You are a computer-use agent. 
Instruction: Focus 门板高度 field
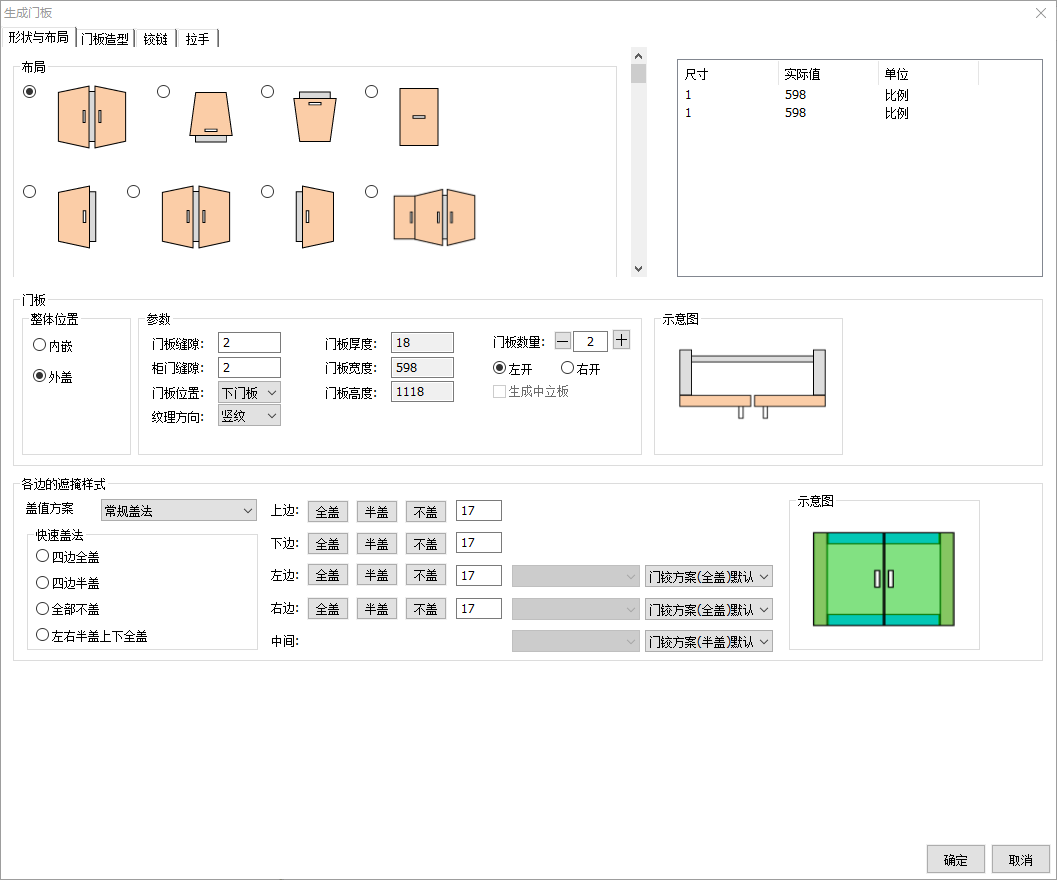pyautogui.click(x=422, y=392)
